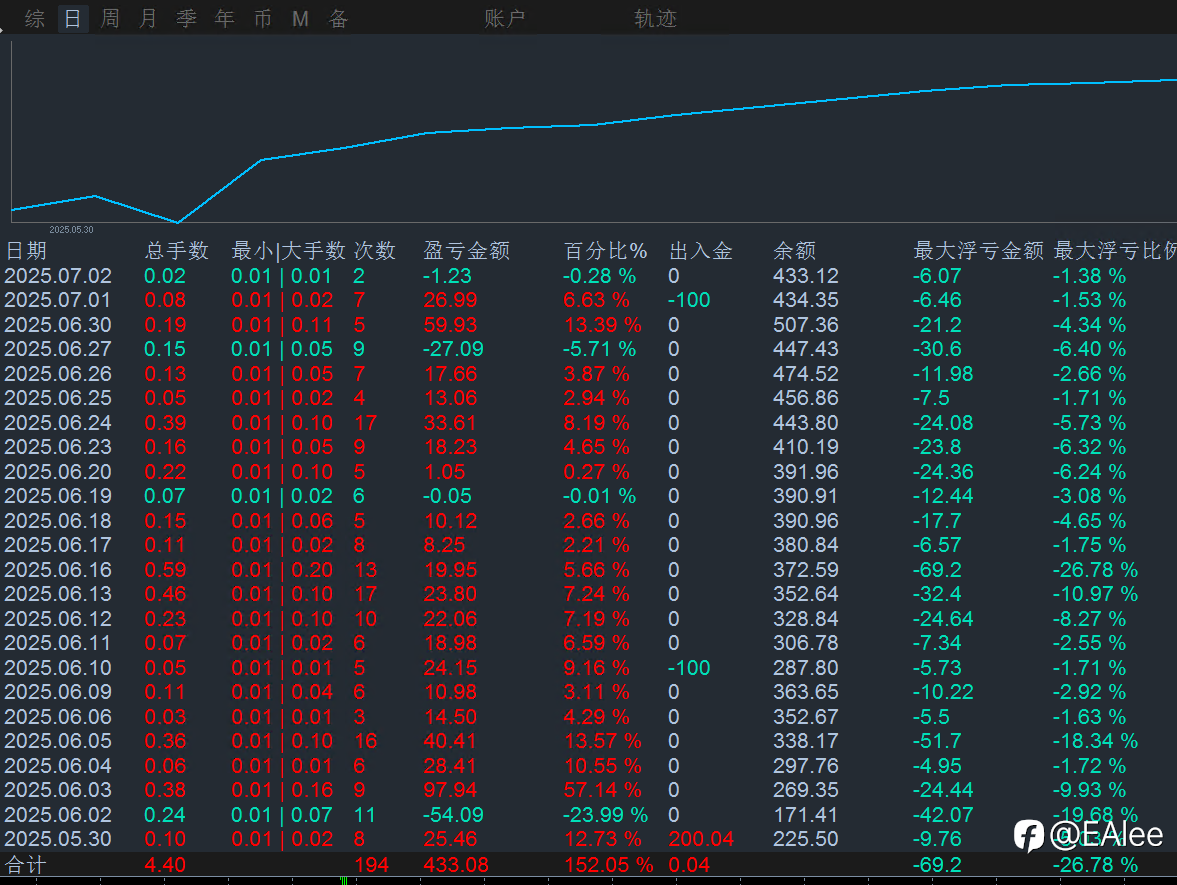Click the 轨迹 track button

point(655,18)
